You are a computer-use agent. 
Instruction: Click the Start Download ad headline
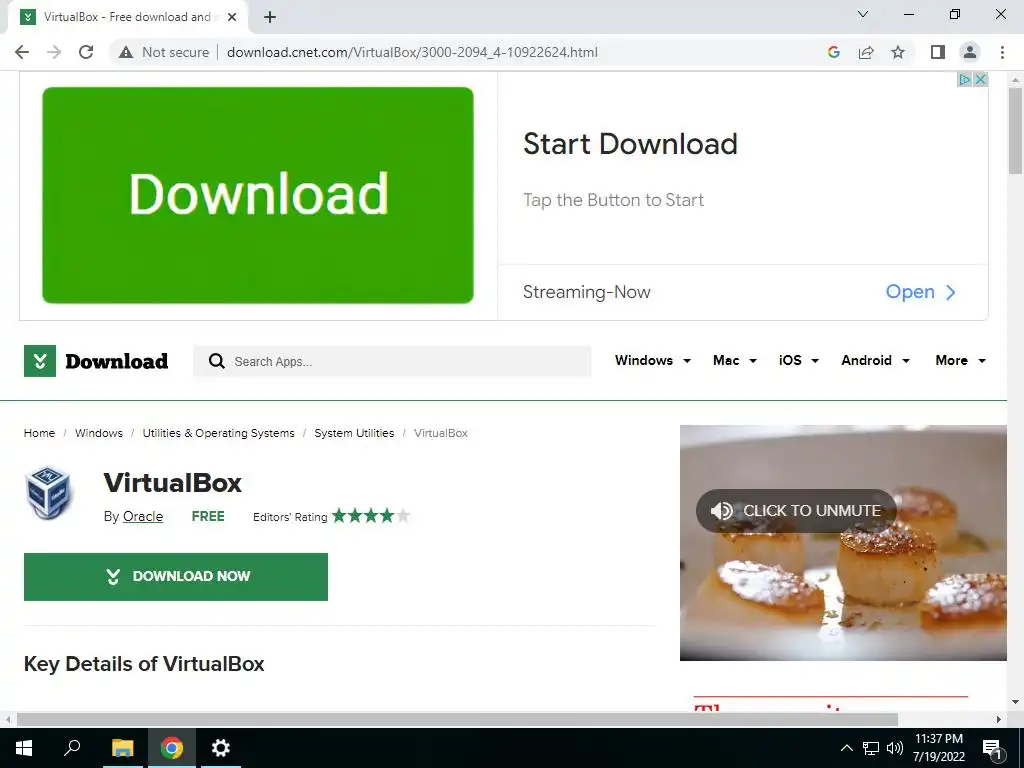pyautogui.click(x=630, y=144)
